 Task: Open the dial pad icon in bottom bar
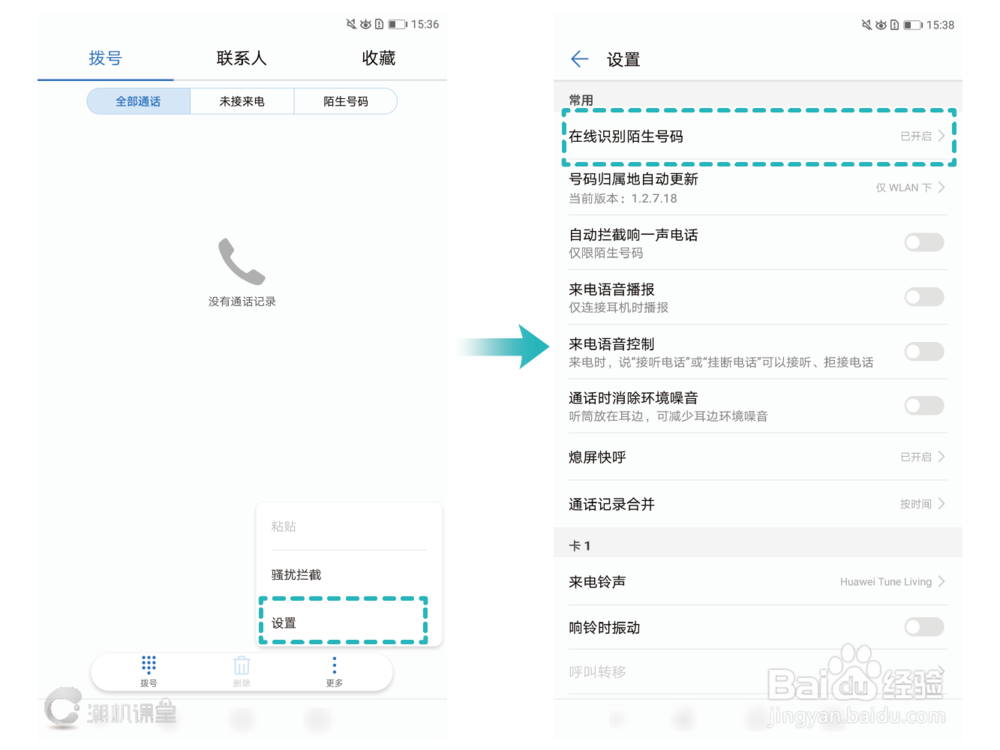(x=149, y=665)
